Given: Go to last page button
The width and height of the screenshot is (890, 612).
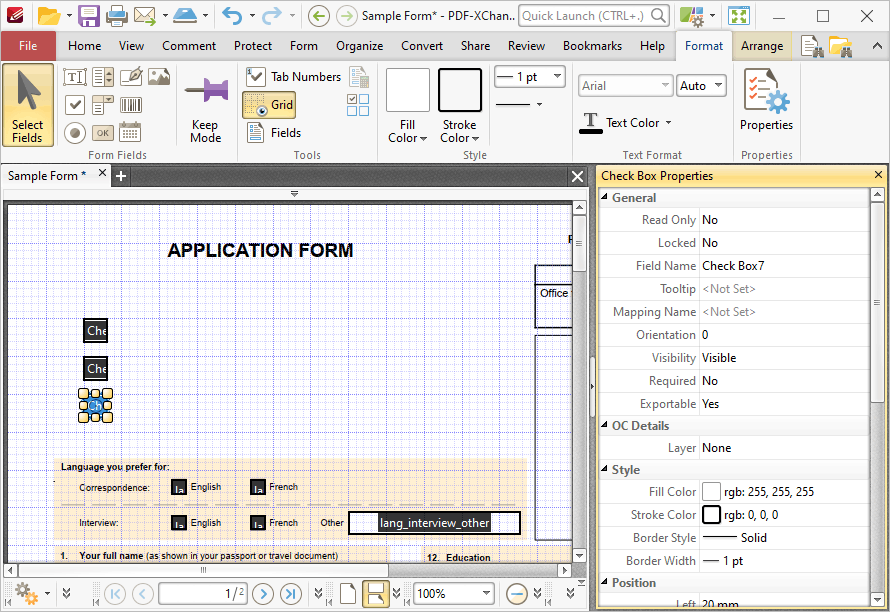Looking at the screenshot, I should (x=291, y=594).
